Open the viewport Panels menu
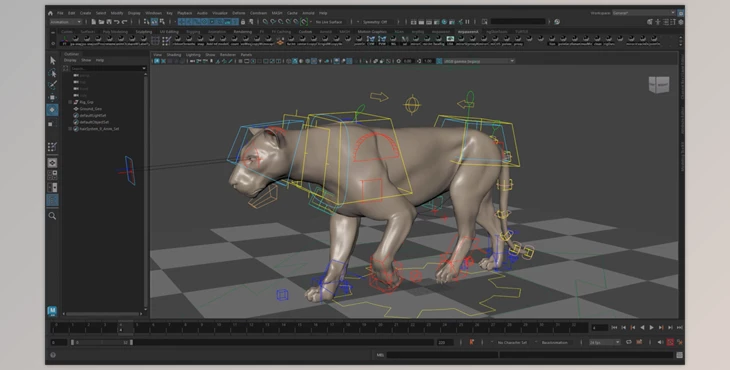The height and width of the screenshot is (370, 730). tap(246, 55)
